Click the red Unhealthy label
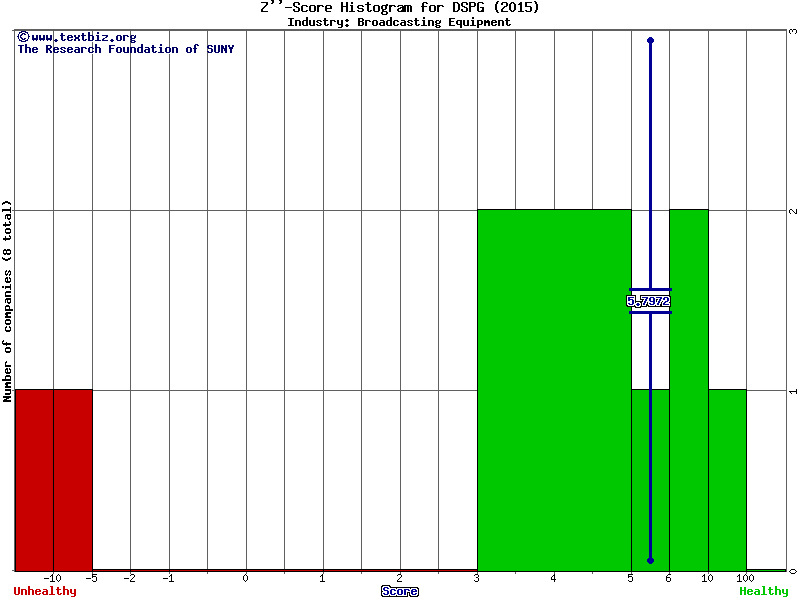This screenshot has height=600, width=800. [x=46, y=591]
